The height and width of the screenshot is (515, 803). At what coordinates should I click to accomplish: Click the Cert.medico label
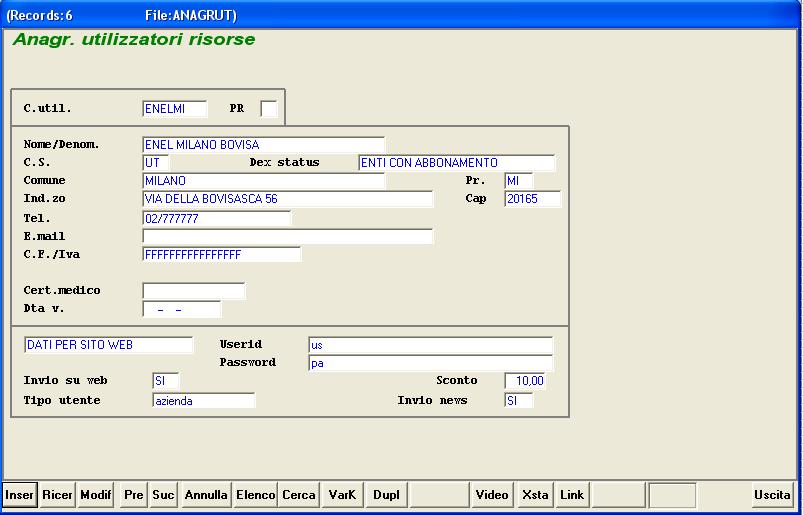[61, 290]
